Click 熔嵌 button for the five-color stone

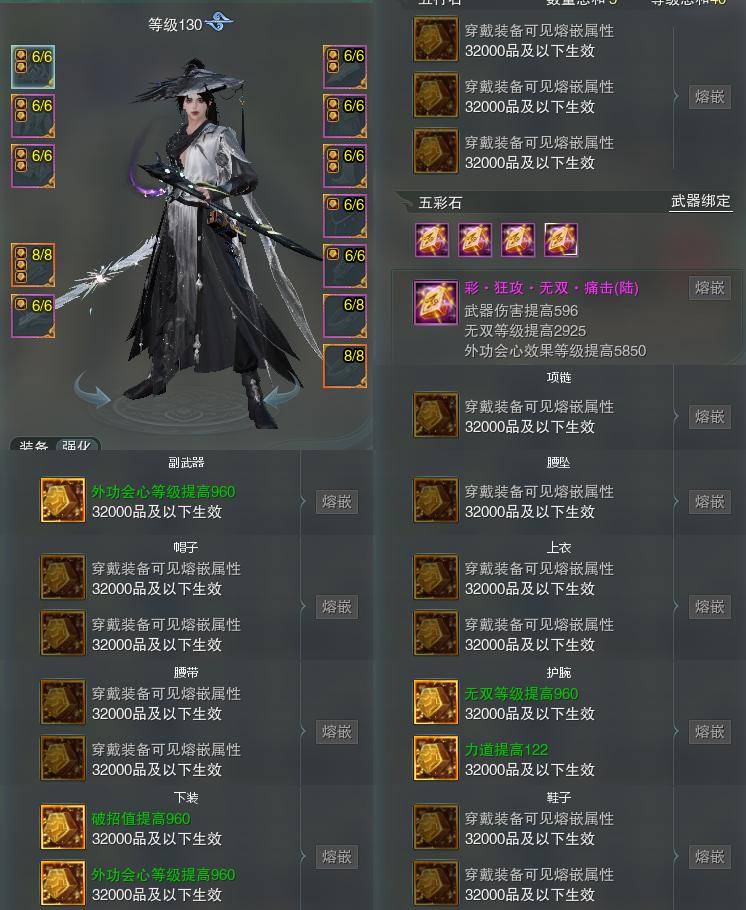coord(709,288)
